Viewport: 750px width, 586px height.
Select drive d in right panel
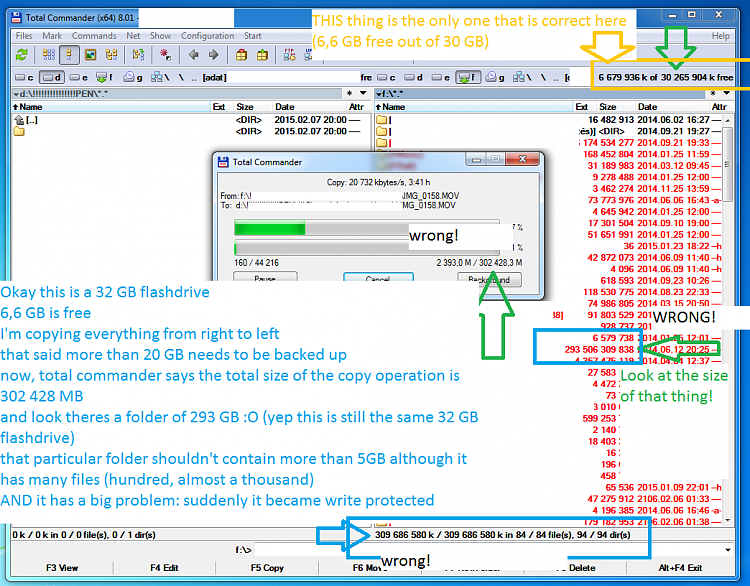click(x=414, y=77)
